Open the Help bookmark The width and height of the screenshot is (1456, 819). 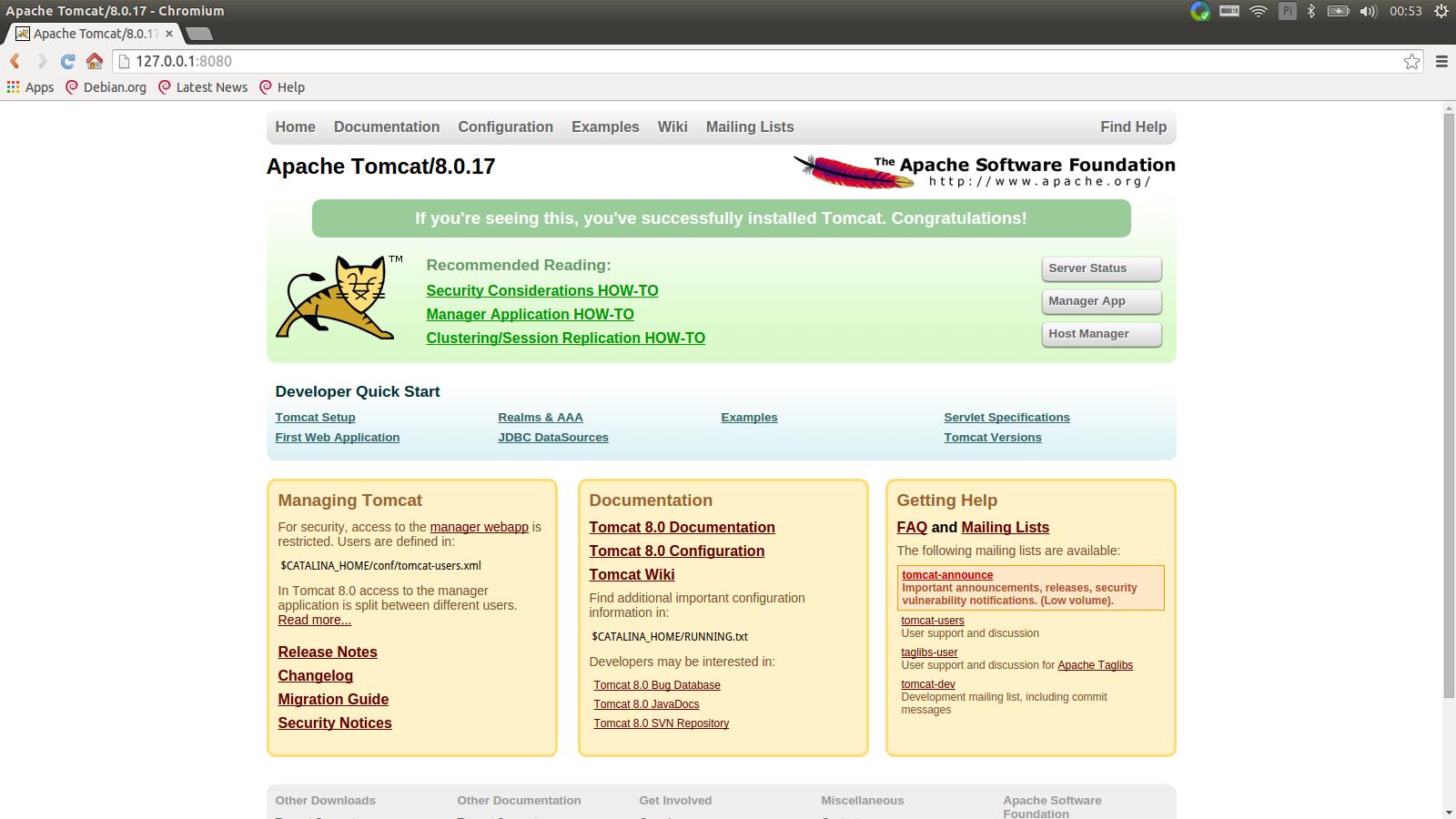(282, 87)
